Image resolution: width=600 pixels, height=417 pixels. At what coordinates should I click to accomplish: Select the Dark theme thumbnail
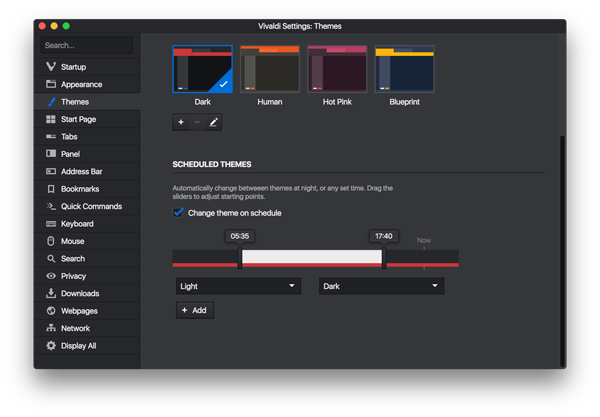(x=202, y=69)
